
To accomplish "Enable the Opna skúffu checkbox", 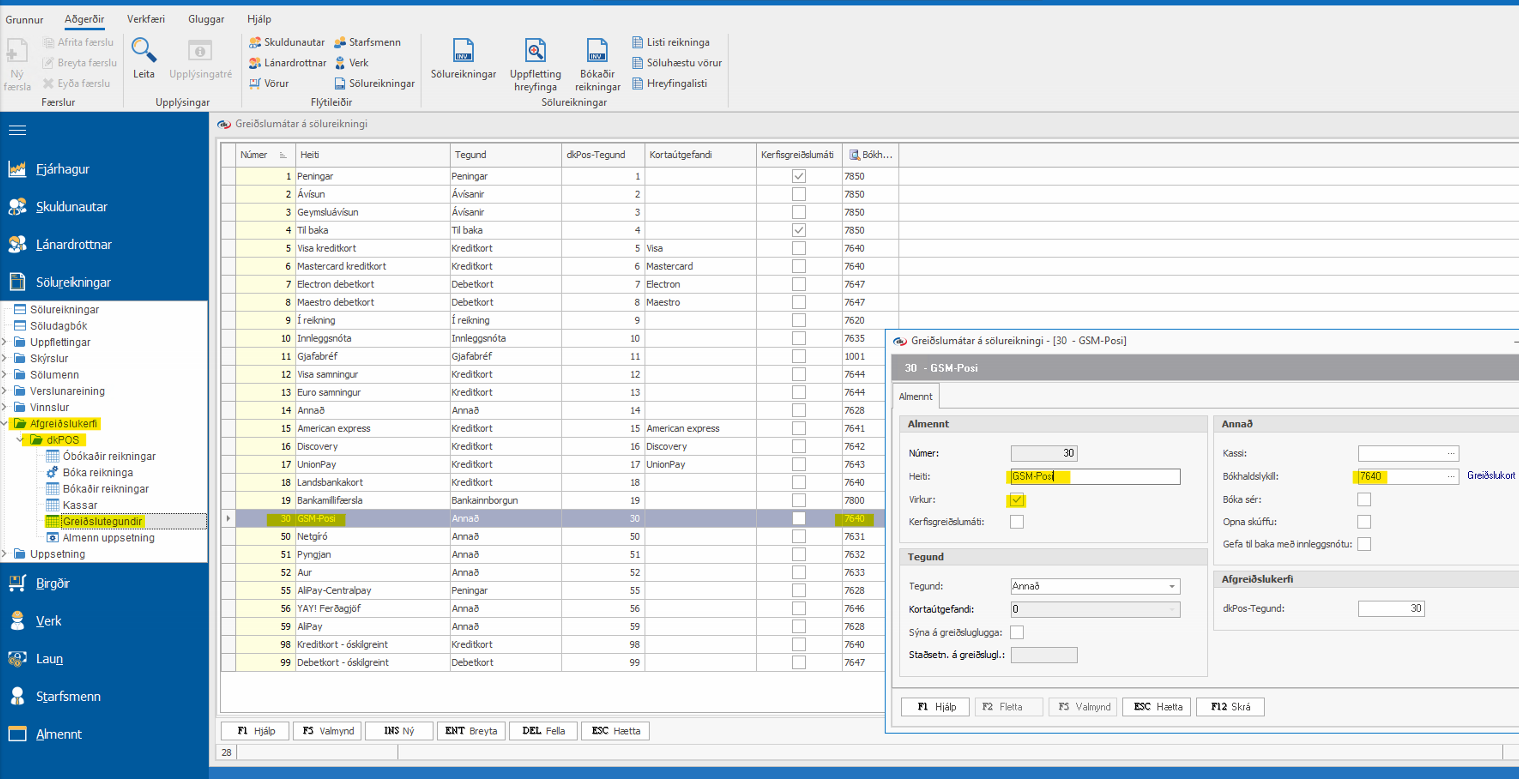I will [1363, 522].
